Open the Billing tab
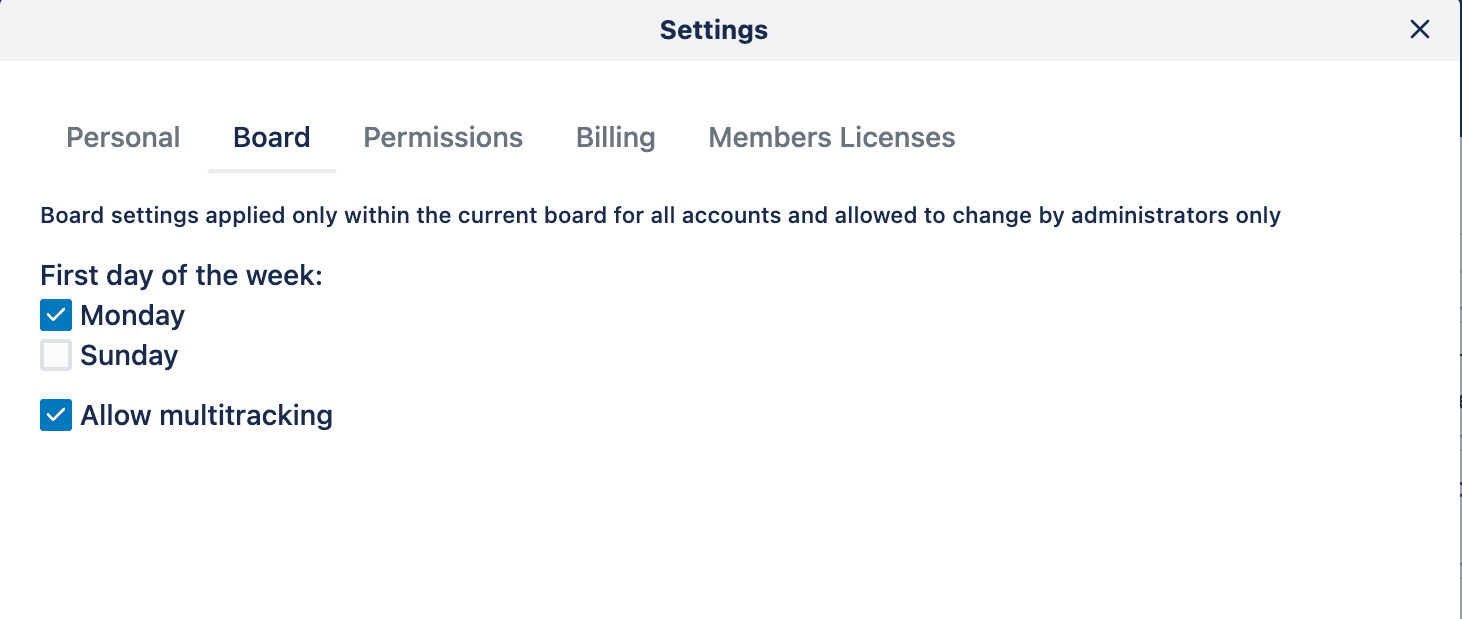1462x619 pixels. [x=615, y=137]
